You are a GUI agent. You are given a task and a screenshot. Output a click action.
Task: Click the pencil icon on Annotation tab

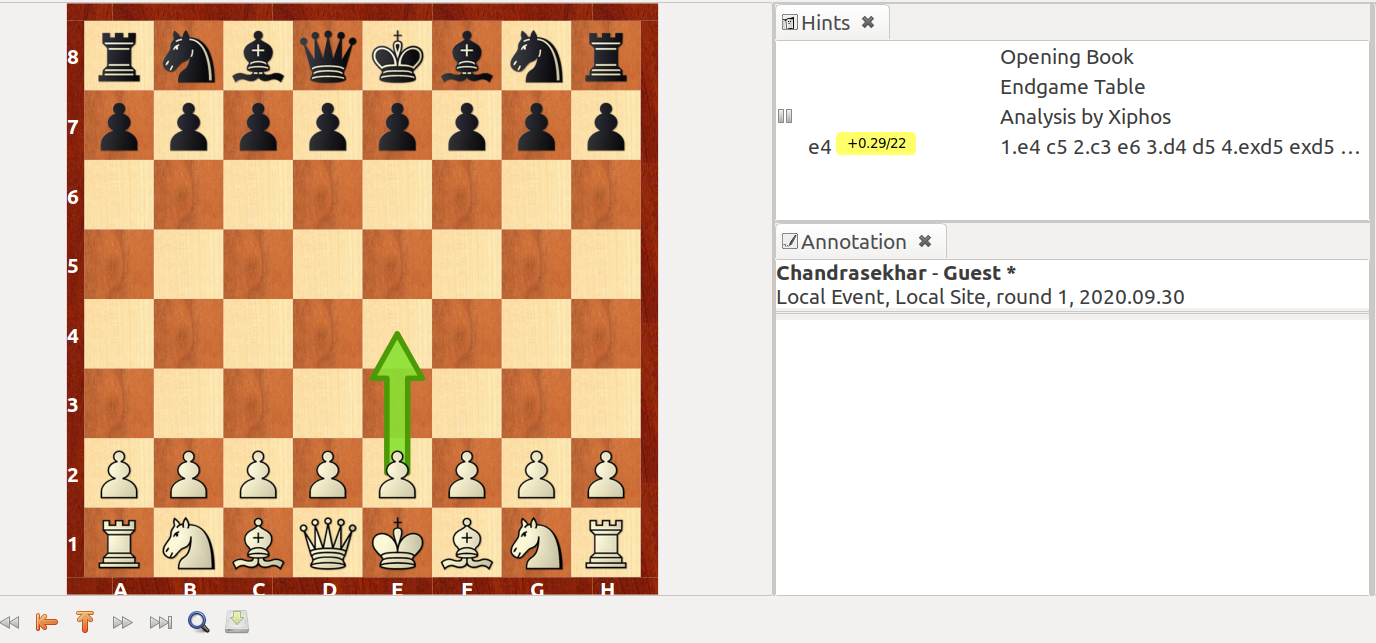click(x=790, y=240)
